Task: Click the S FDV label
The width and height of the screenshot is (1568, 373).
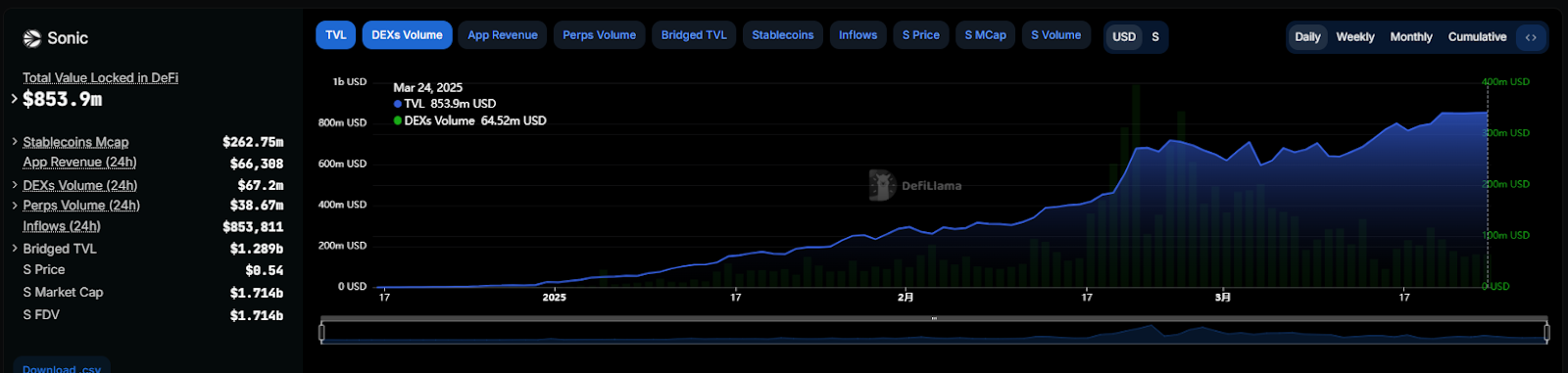Action: coord(41,314)
